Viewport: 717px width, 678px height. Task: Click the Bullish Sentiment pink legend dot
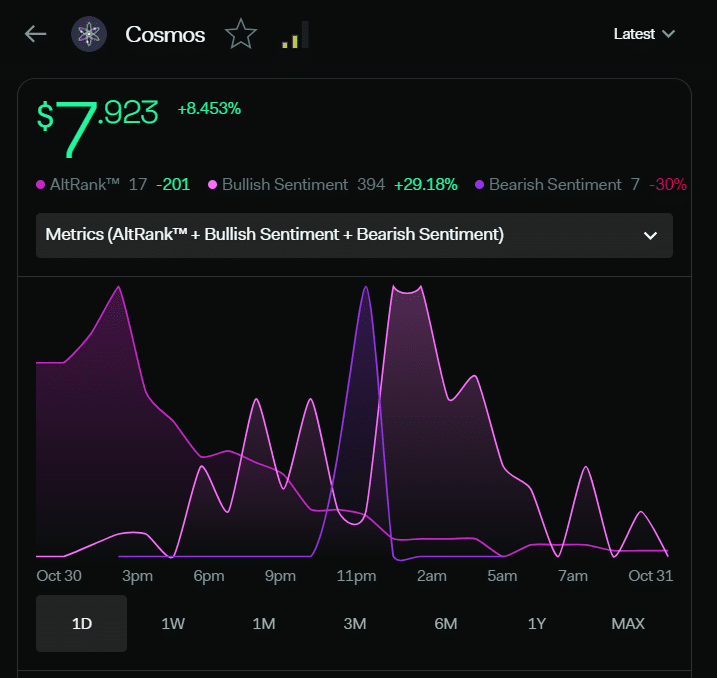[x=212, y=184]
